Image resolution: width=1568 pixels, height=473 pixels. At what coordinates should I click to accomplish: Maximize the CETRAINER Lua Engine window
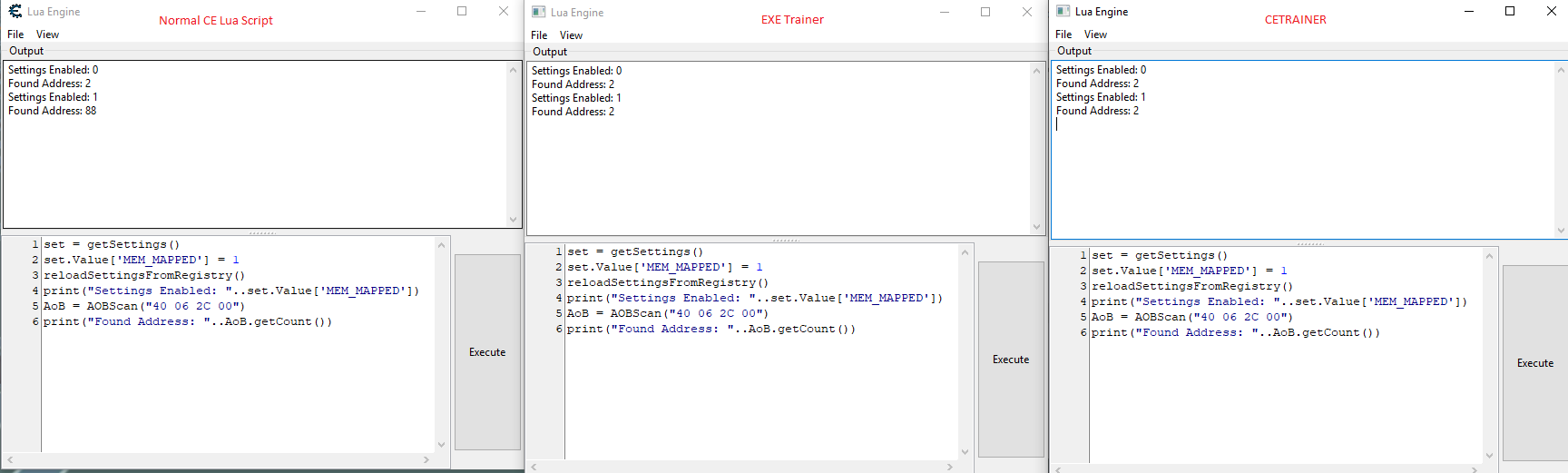coord(1510,11)
